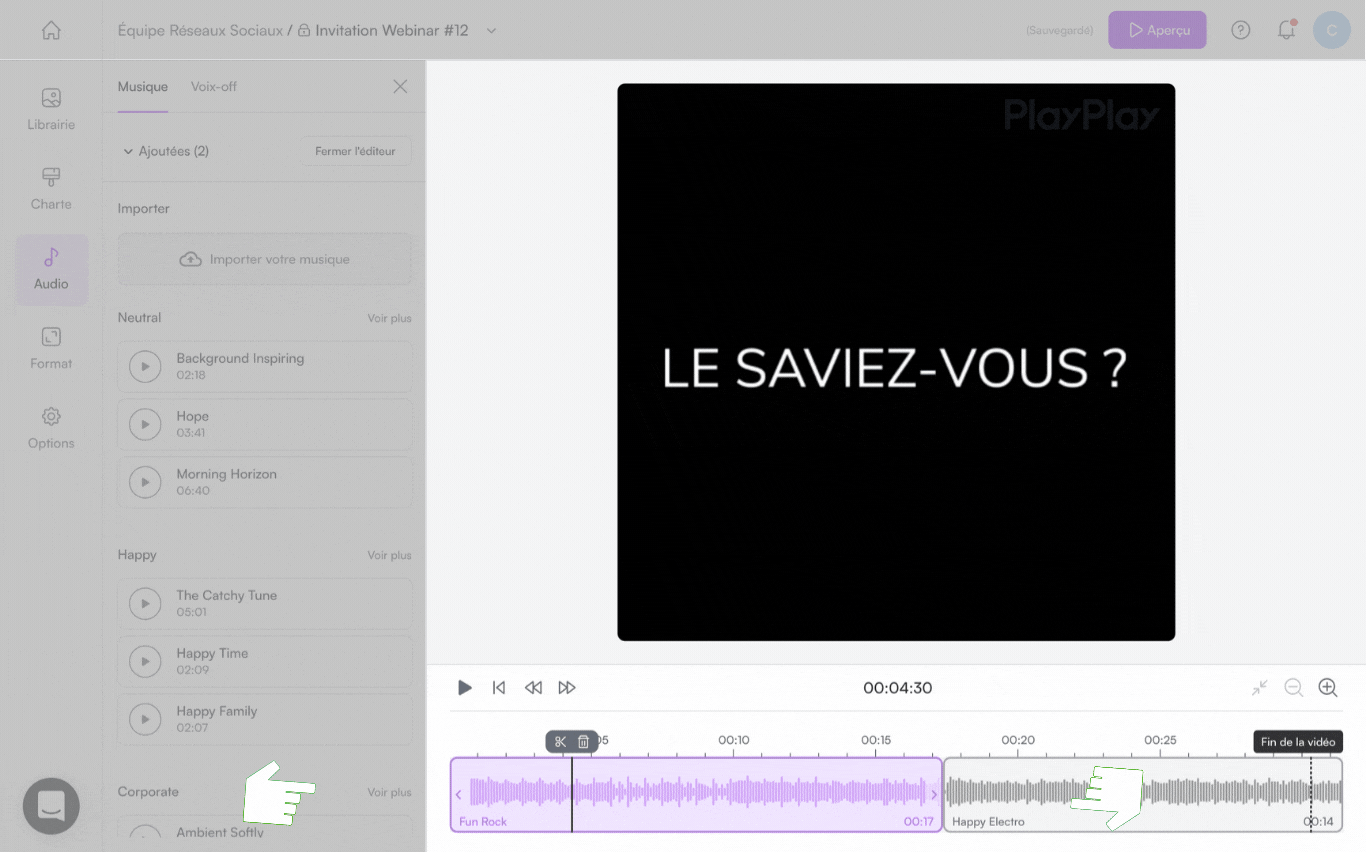Click the 00:10 mark on the ruler
This screenshot has height=852, width=1366.
tap(734, 741)
